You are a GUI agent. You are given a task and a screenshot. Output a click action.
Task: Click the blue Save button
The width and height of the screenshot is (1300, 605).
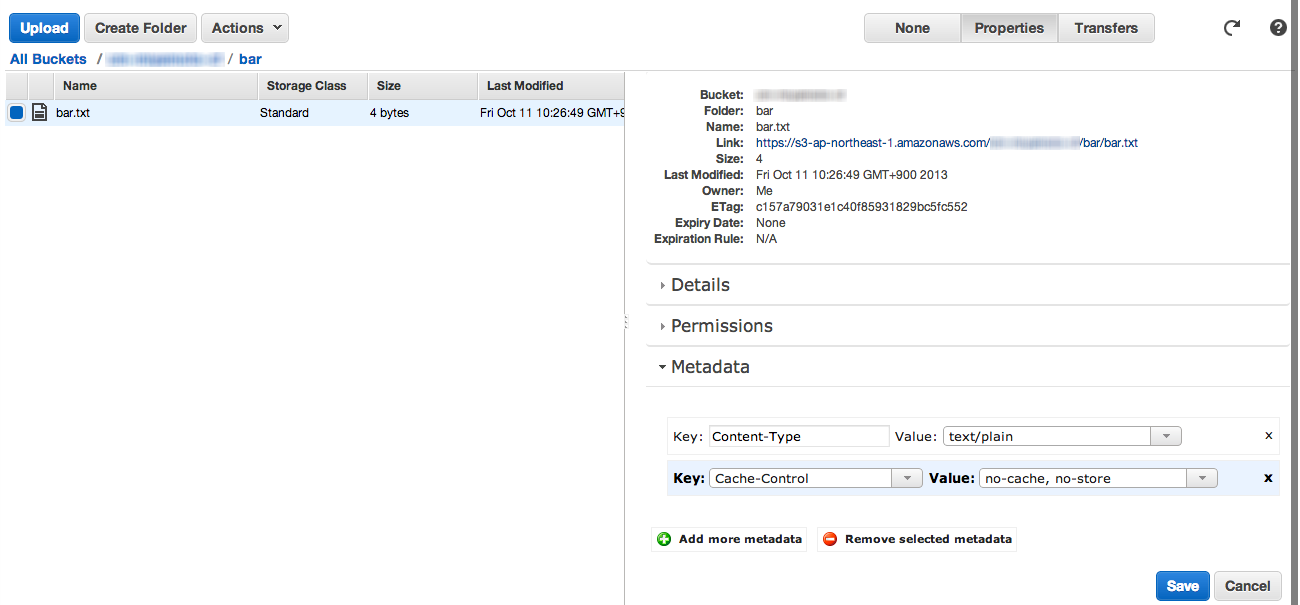(x=1182, y=586)
